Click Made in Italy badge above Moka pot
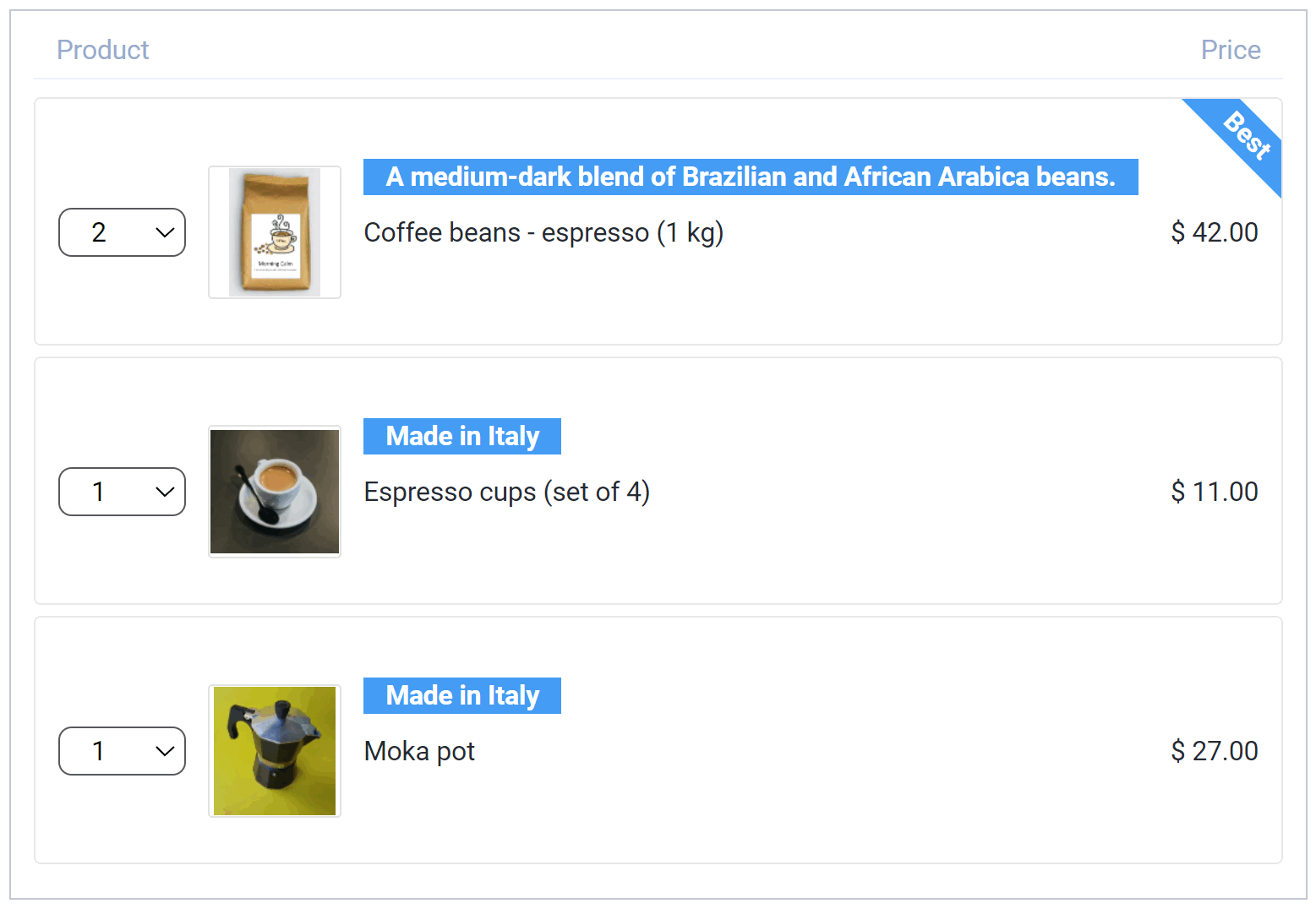Screen dimensions: 1316x909 click(x=462, y=695)
